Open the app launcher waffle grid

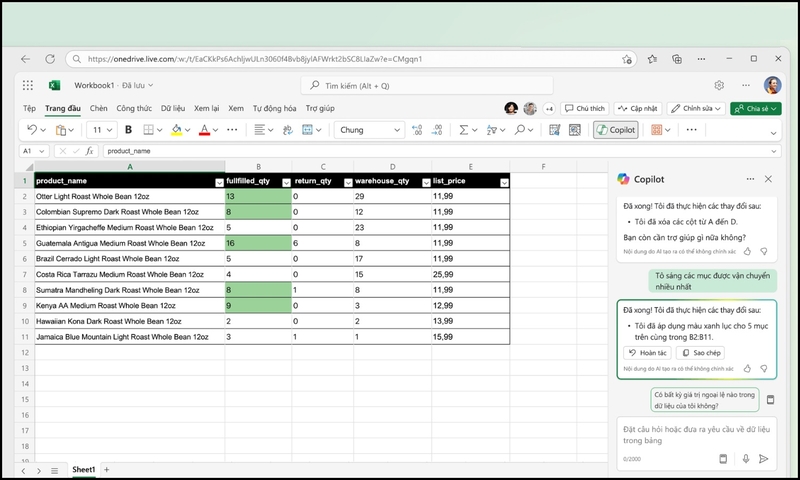(28, 85)
